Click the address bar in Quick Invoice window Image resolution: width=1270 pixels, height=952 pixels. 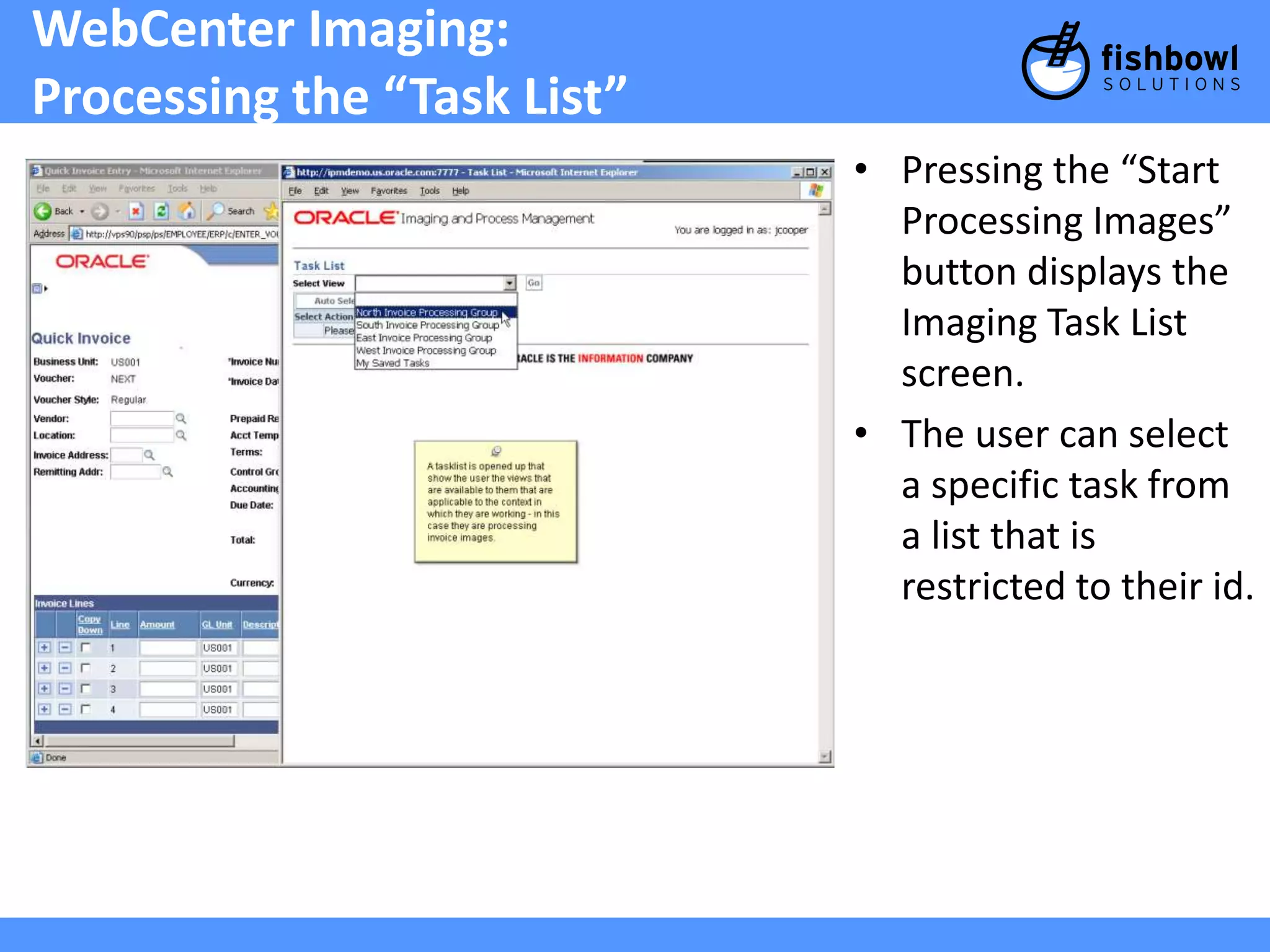tap(175, 234)
